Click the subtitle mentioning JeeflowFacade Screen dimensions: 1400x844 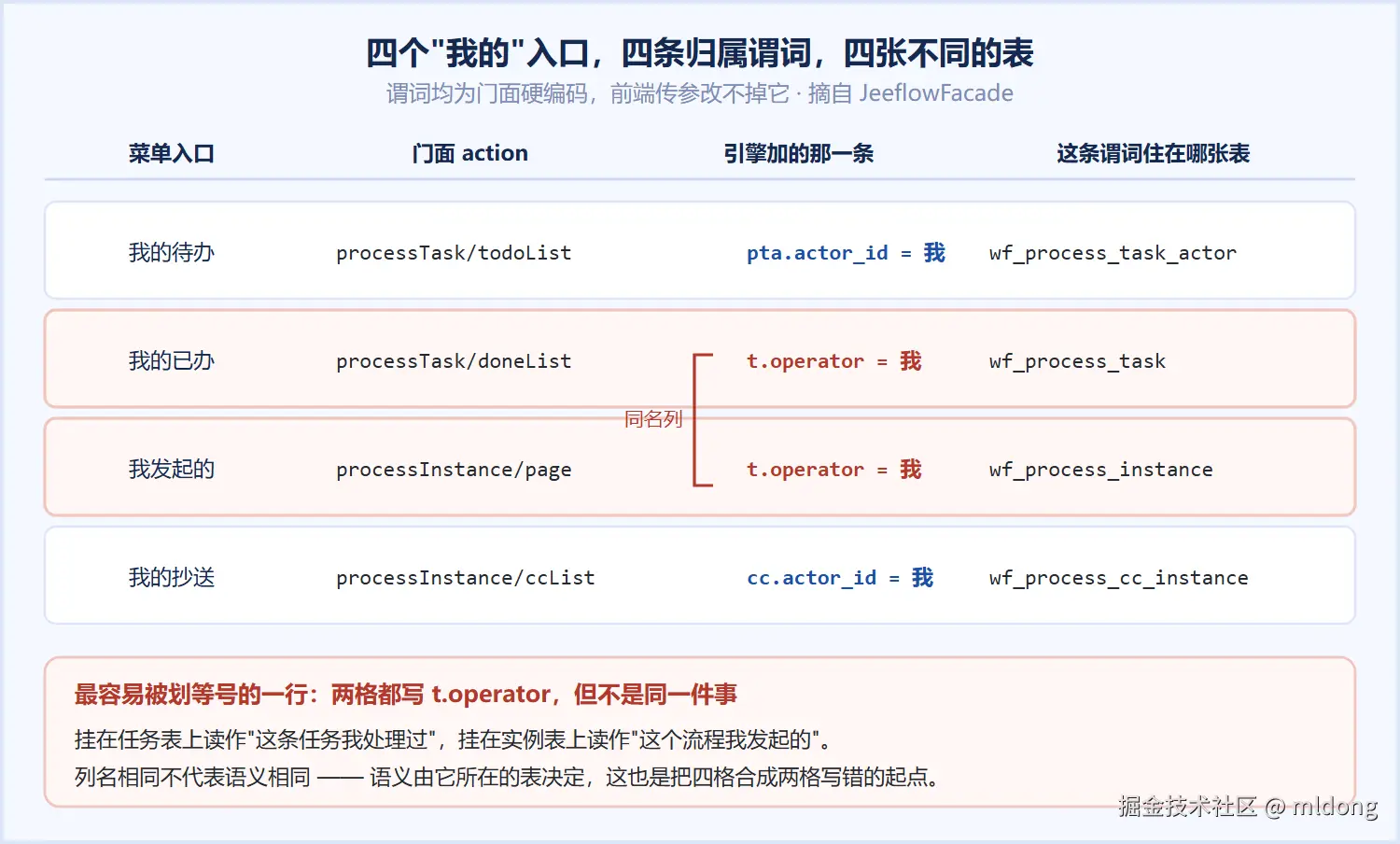click(700, 93)
